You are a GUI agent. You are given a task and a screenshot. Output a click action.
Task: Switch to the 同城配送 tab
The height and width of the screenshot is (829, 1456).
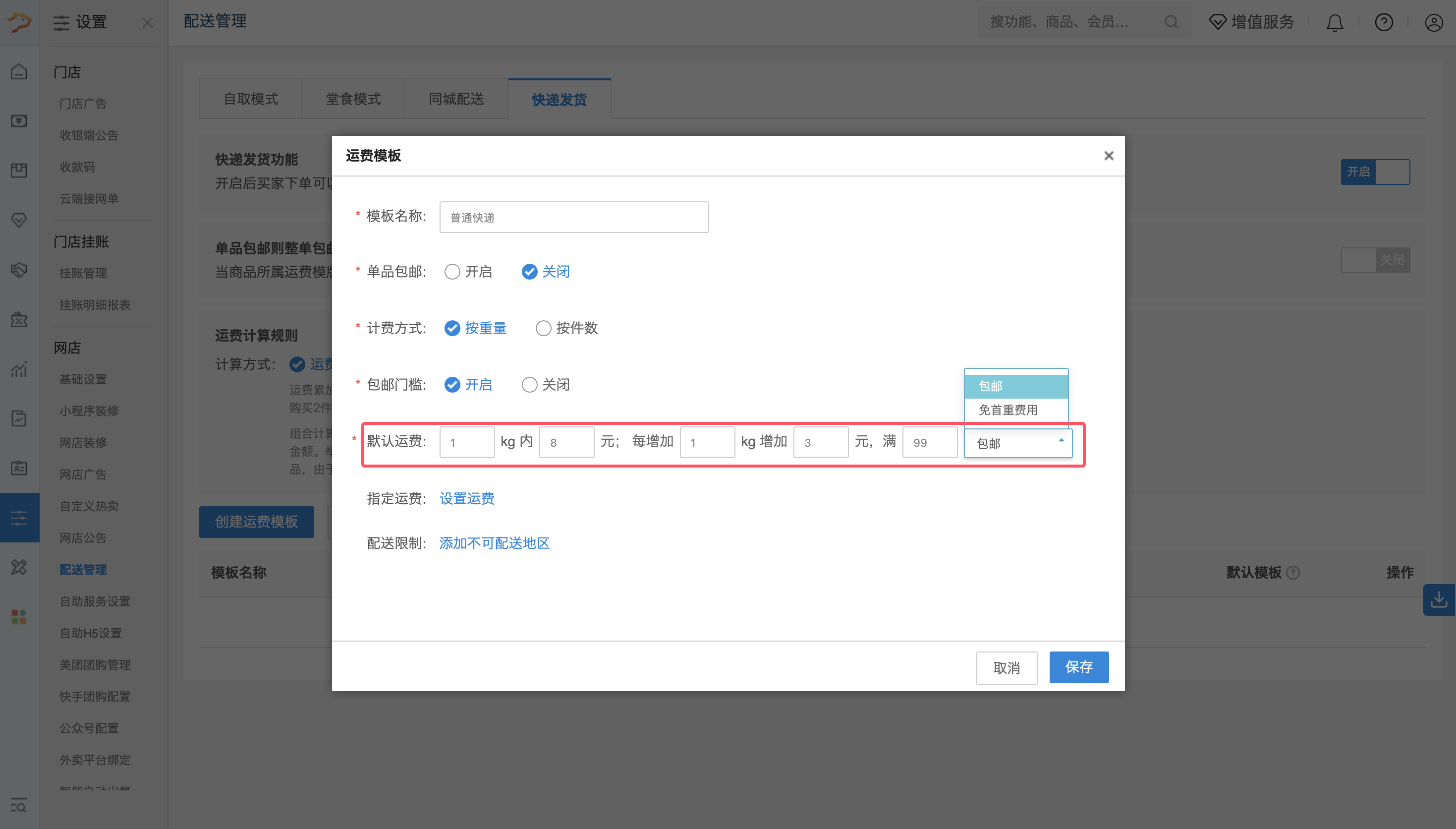[x=456, y=99]
